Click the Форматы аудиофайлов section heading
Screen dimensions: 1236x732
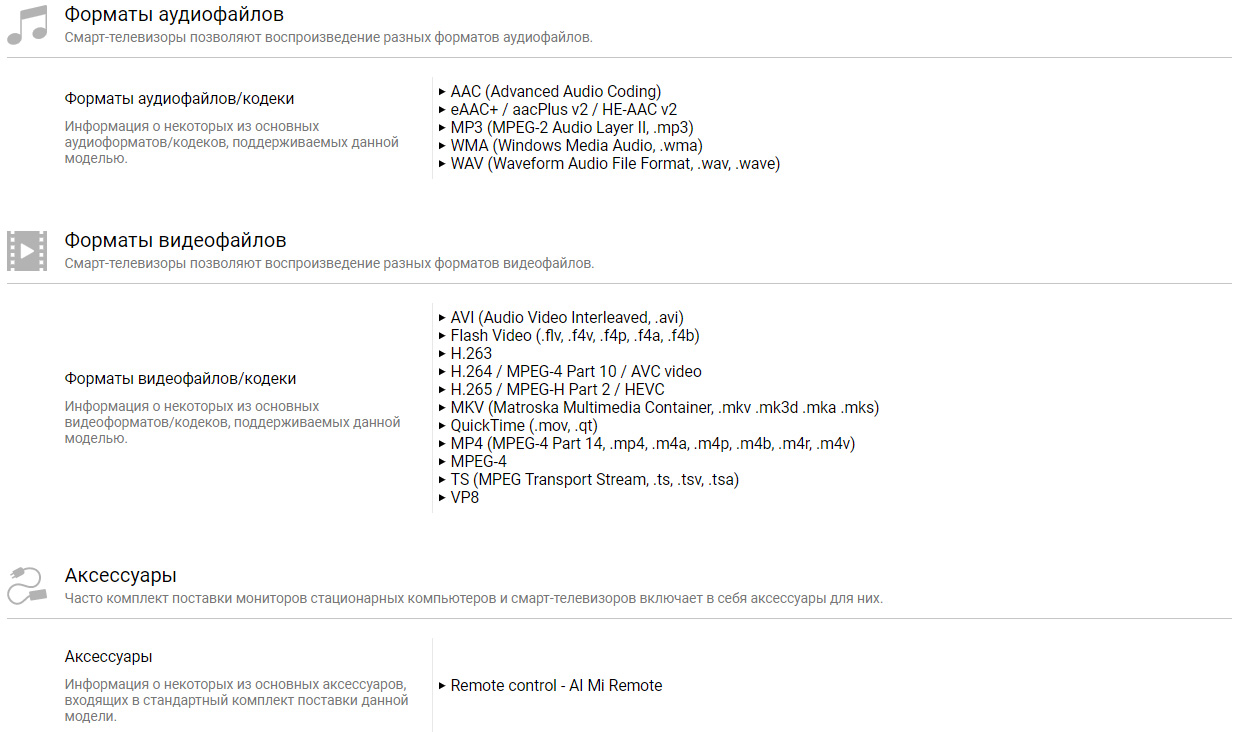click(x=174, y=14)
